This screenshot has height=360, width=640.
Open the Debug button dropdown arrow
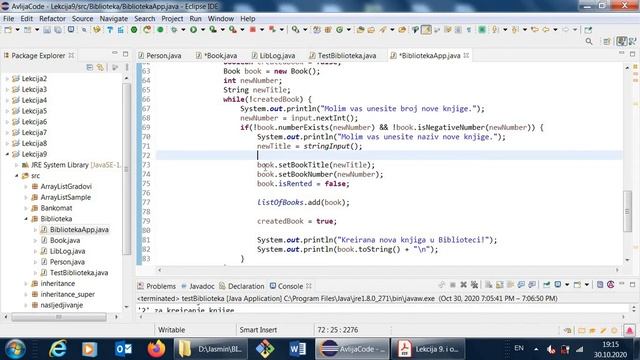[183, 30]
